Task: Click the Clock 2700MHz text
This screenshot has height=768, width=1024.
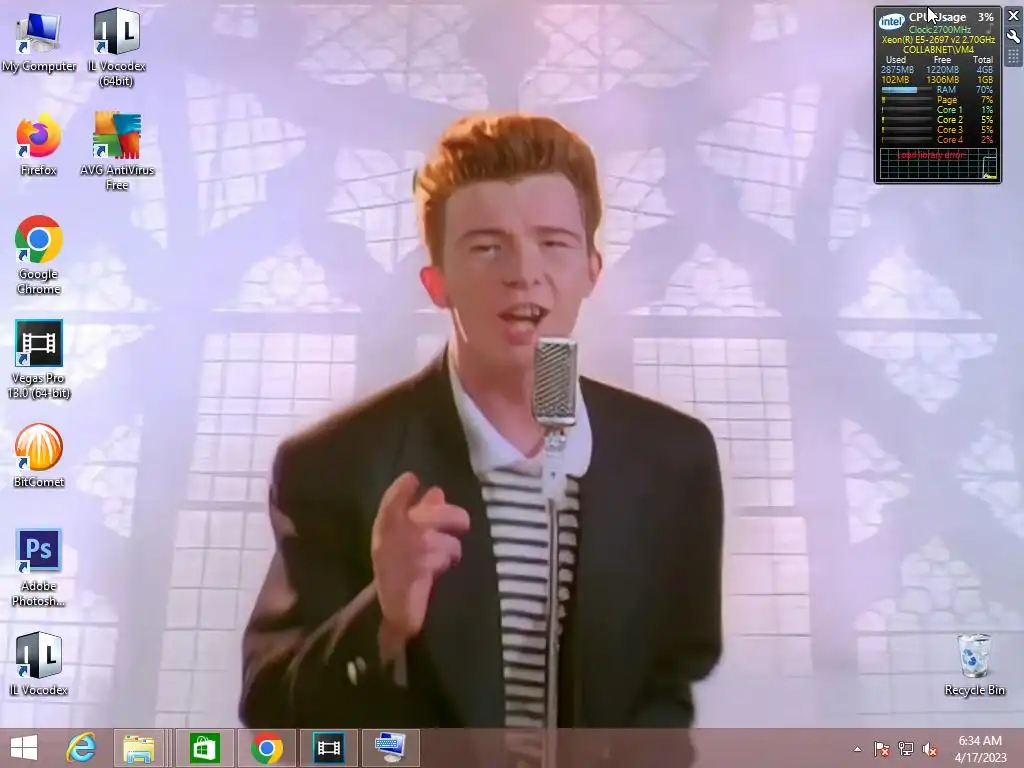Action: (940, 30)
